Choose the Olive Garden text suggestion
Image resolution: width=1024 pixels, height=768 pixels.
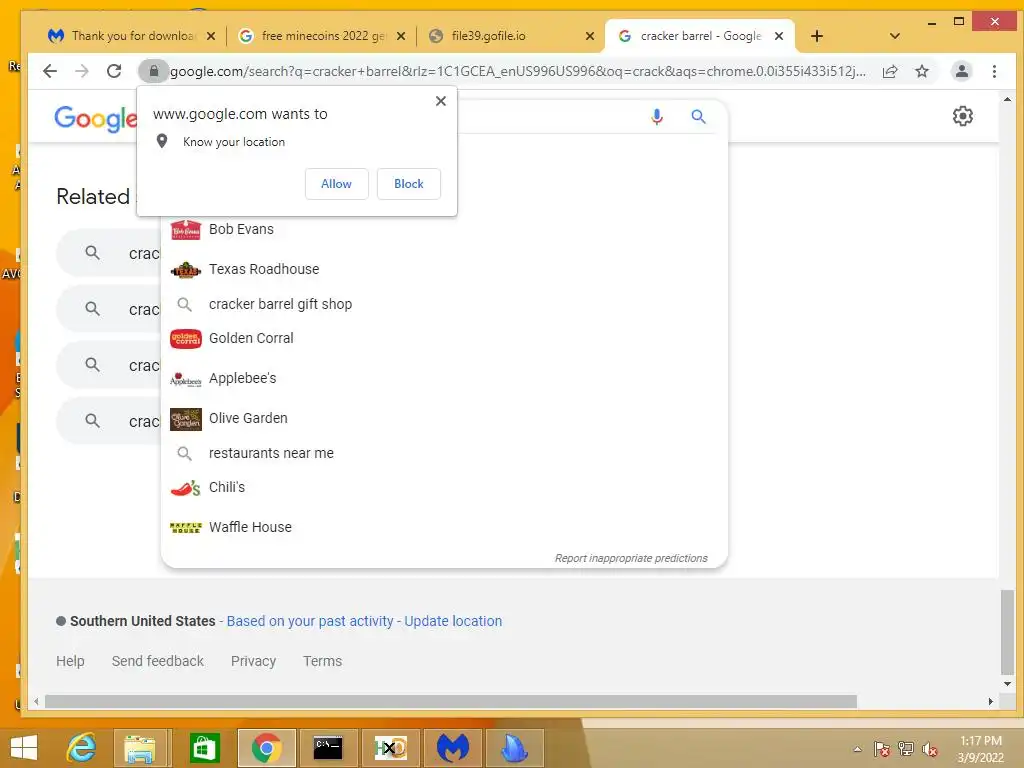pos(248,418)
